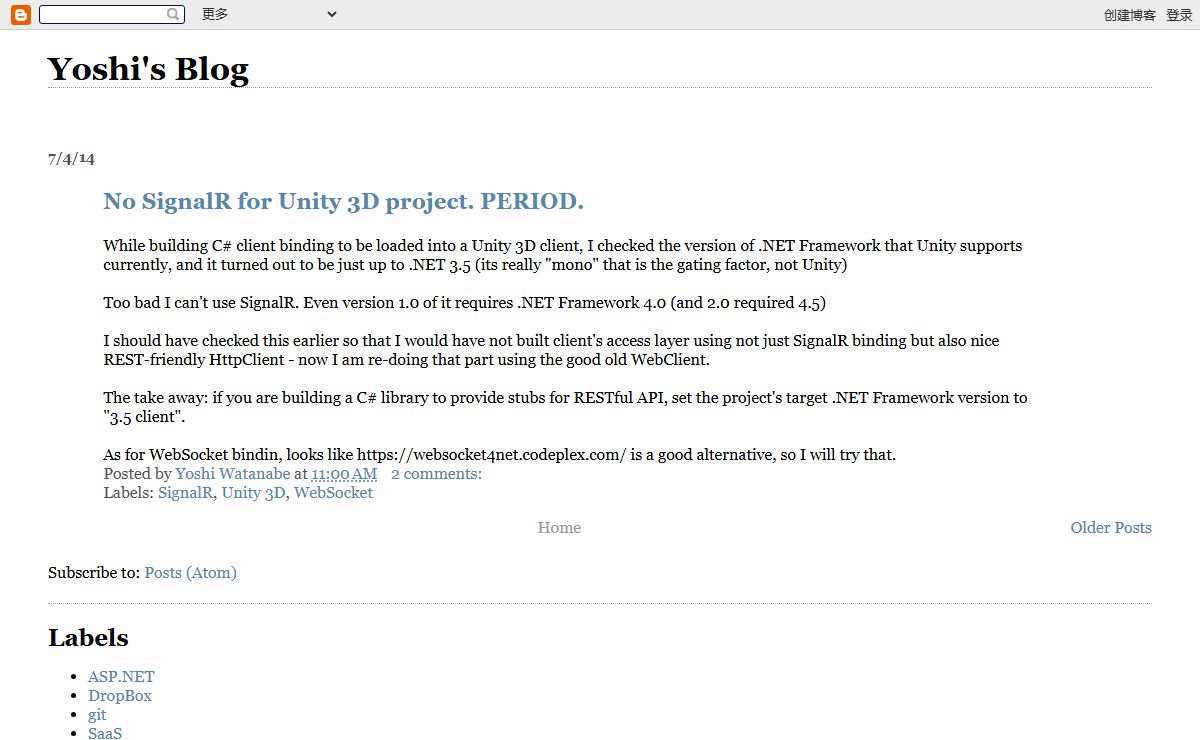Screen dimensions: 1200x740
Task: Visit author Yoshi Watanabe's profile link
Action: click(x=233, y=474)
